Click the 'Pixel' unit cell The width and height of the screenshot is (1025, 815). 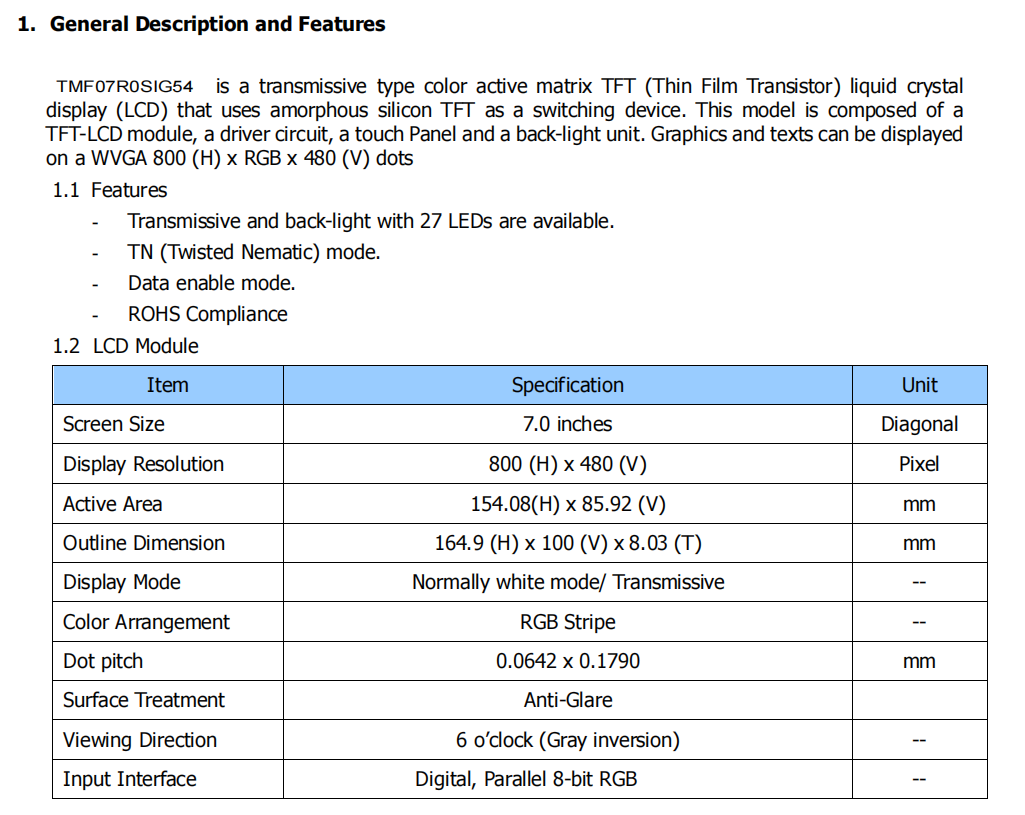click(920, 464)
